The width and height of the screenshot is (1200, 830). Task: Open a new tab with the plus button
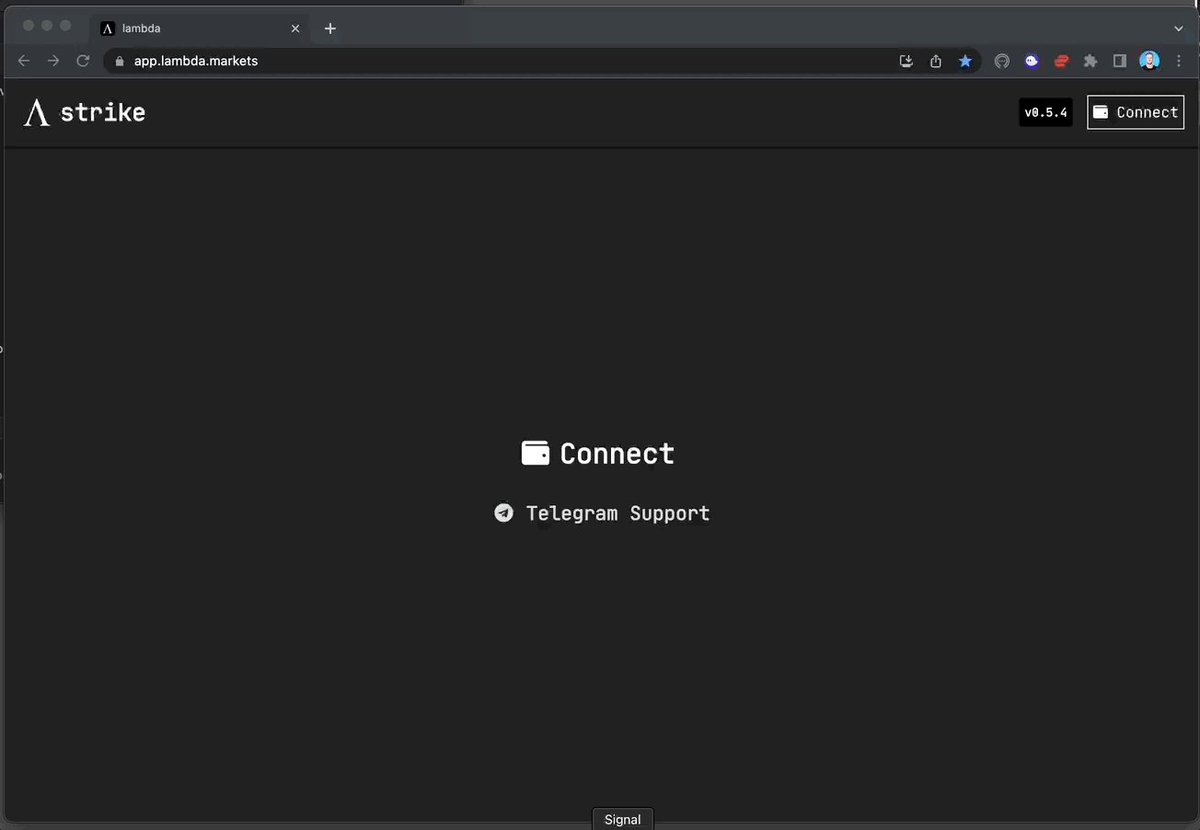coord(330,28)
